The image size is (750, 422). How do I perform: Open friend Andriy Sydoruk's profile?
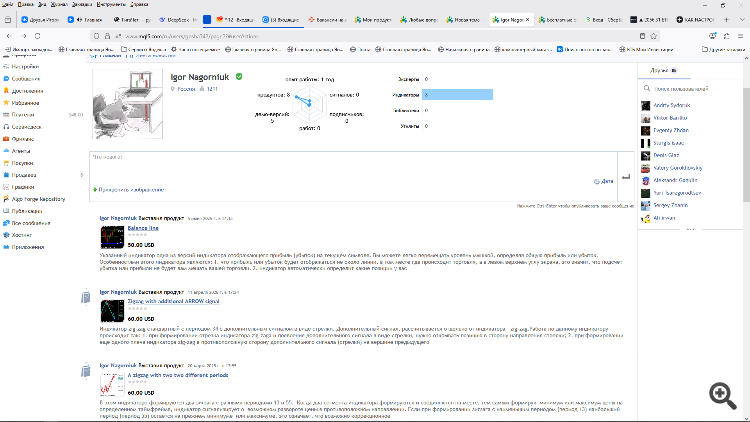click(x=672, y=105)
